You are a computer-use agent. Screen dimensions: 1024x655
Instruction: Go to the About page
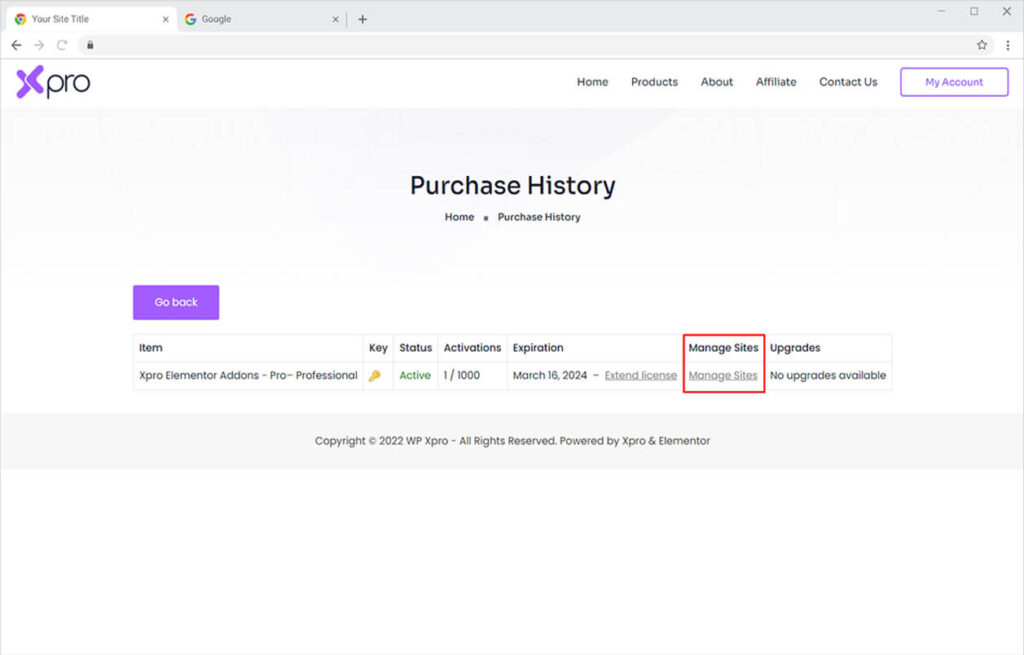[x=716, y=82]
